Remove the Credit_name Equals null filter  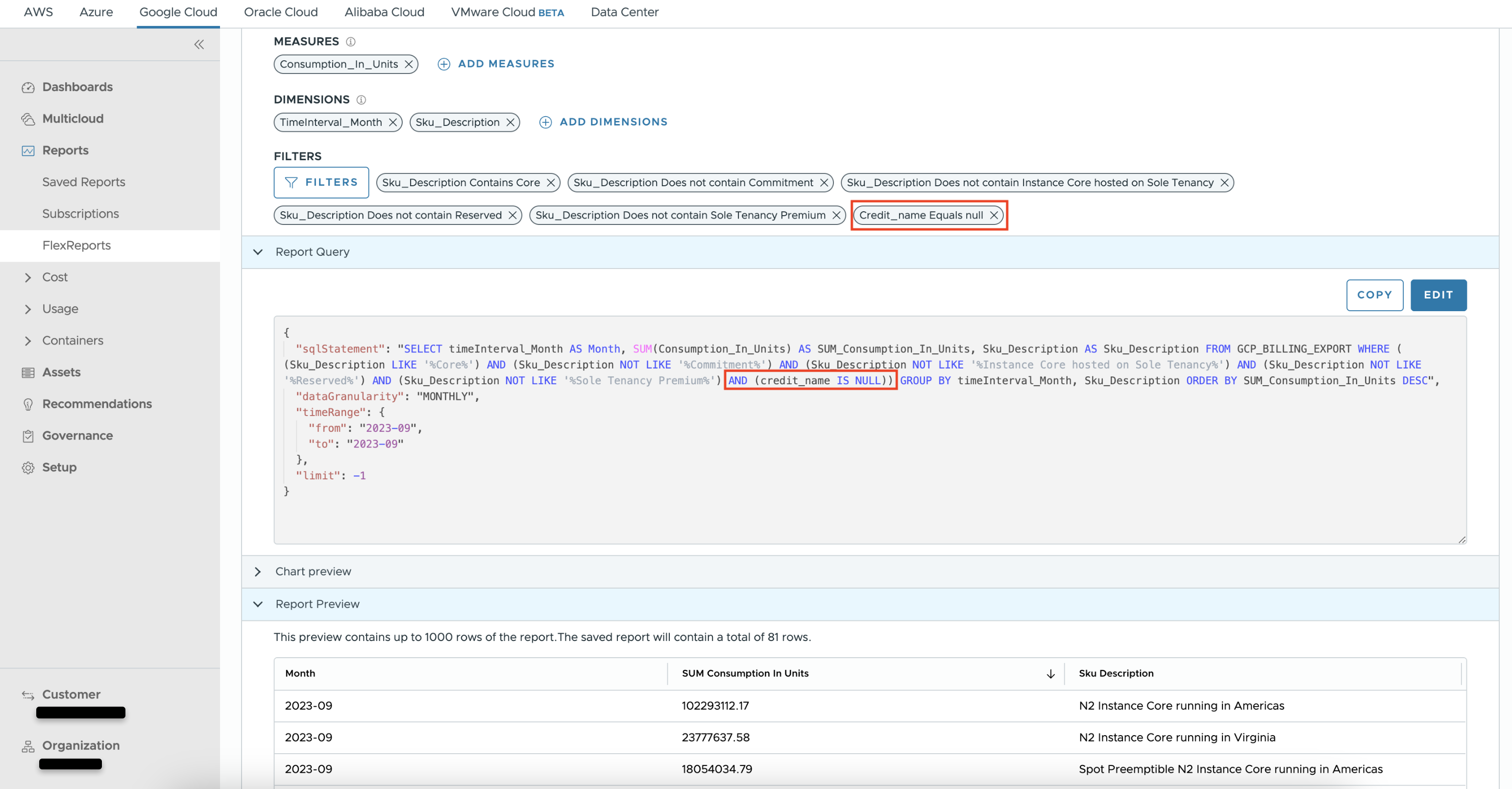point(994,215)
